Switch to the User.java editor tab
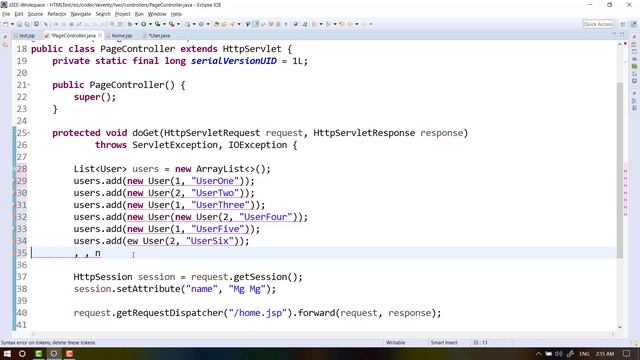This screenshot has height=360, width=640. [157, 36]
